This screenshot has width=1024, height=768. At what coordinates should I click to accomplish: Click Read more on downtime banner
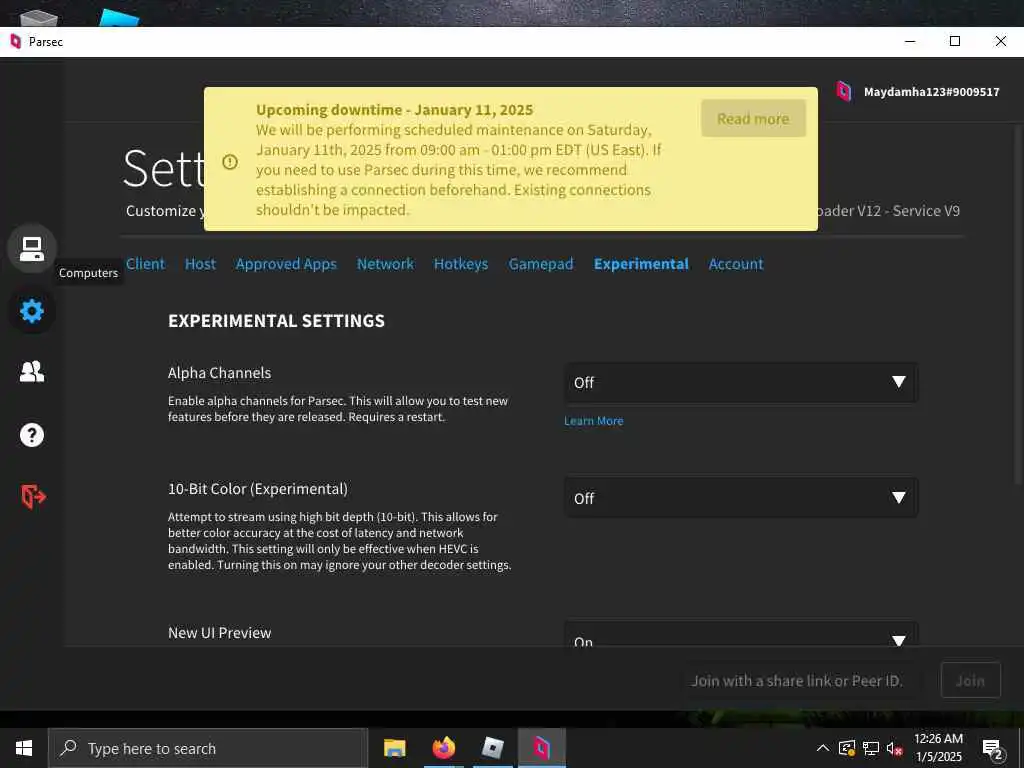coord(754,119)
